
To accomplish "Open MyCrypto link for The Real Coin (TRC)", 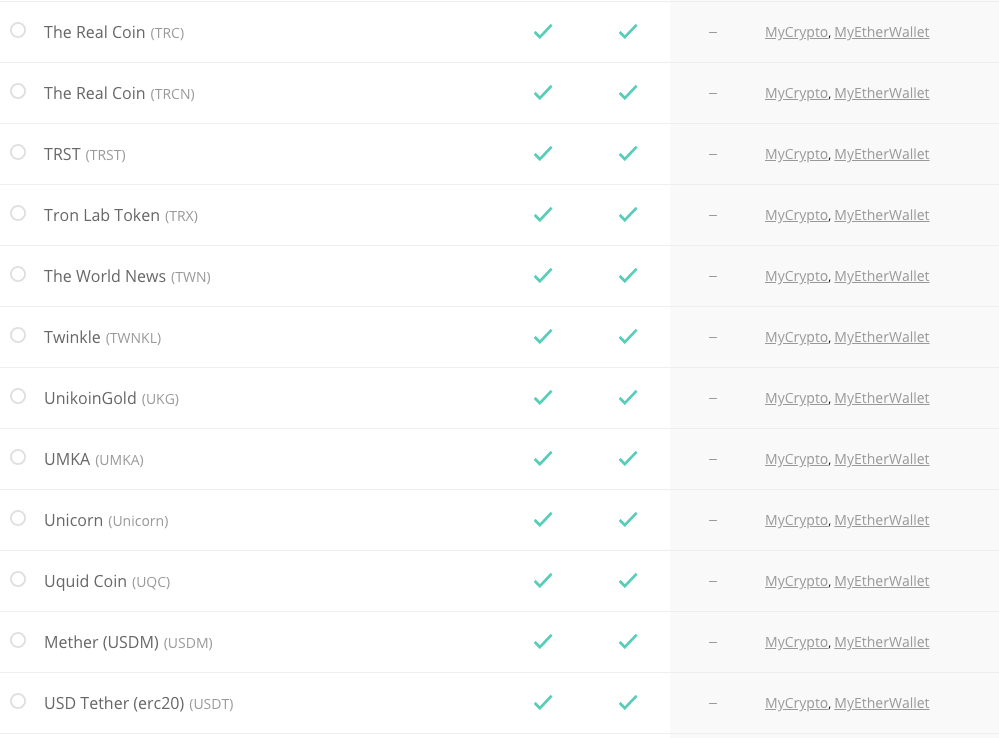I will [x=796, y=32].
